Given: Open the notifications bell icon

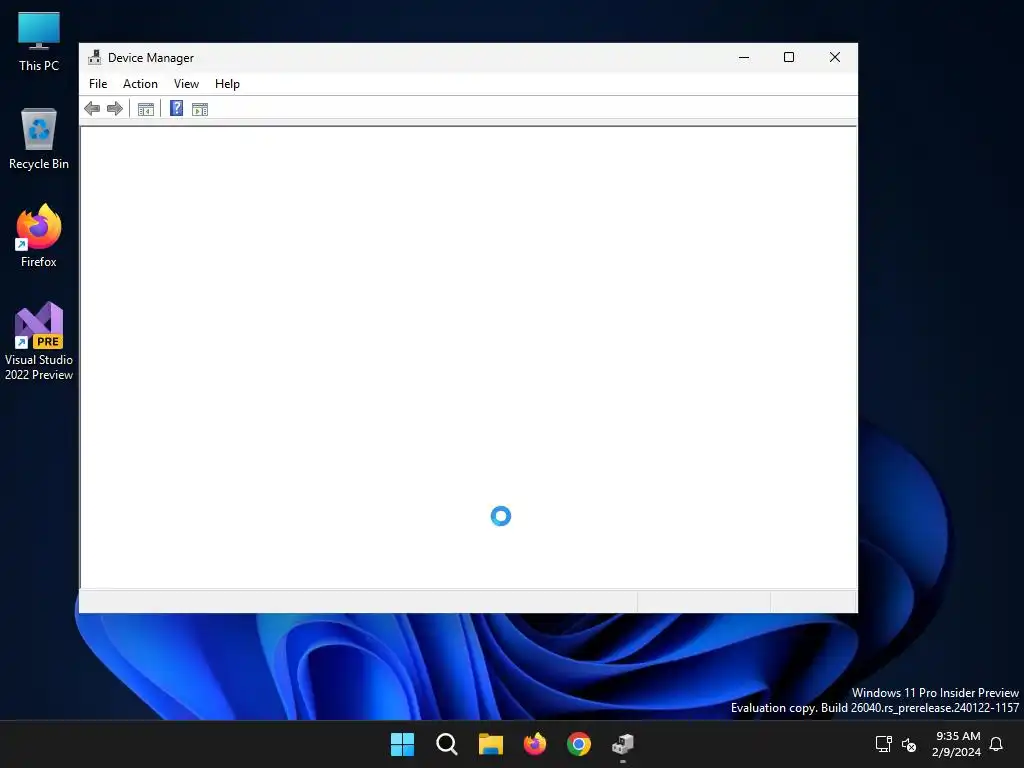Looking at the screenshot, I should click(x=997, y=744).
